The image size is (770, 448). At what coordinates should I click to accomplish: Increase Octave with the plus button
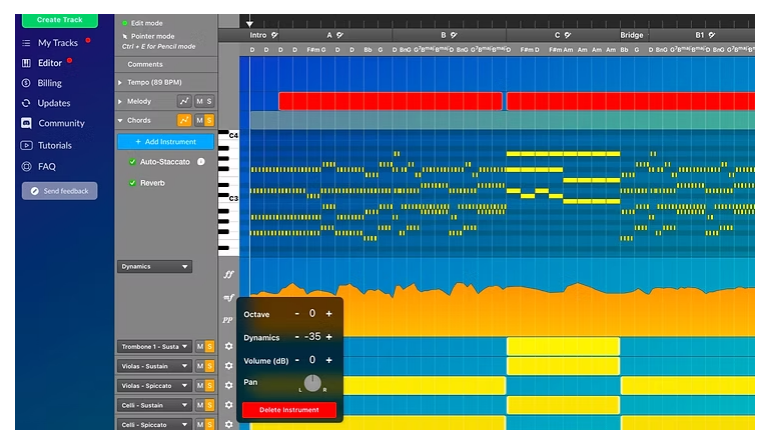(x=328, y=314)
